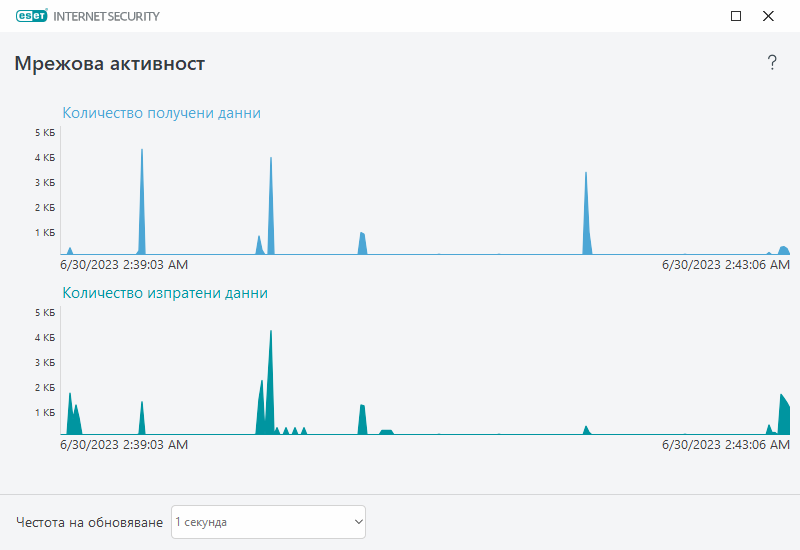Click the 2:39:03 AM timestamp under sent chart
Screen dimensions: 800x550
124,445
